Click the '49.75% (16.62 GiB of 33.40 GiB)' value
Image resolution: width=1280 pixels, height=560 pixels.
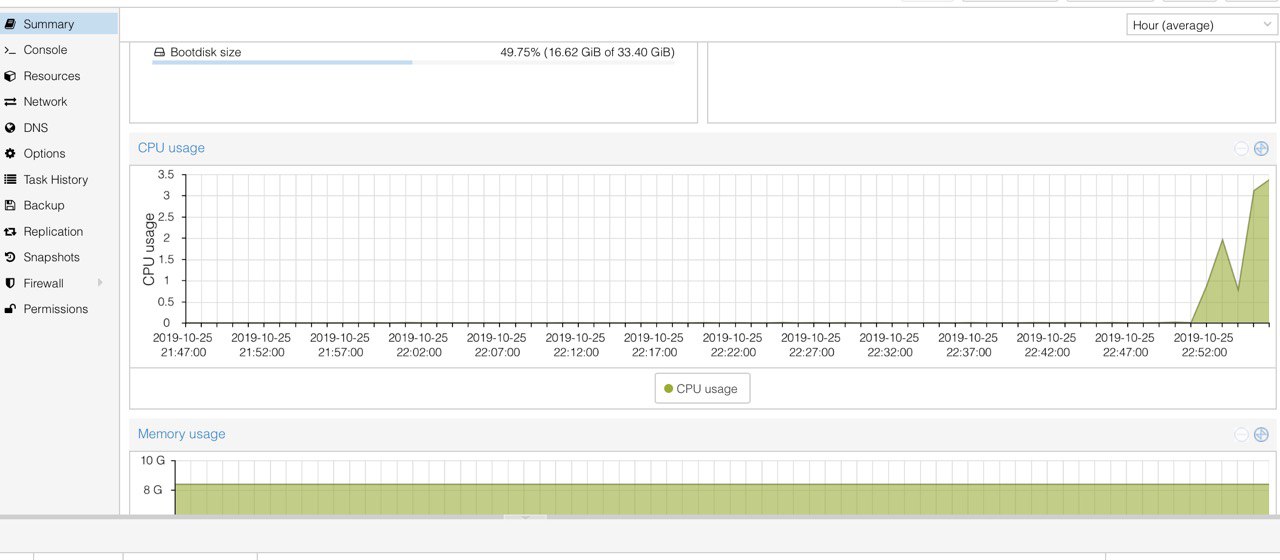[587, 52]
